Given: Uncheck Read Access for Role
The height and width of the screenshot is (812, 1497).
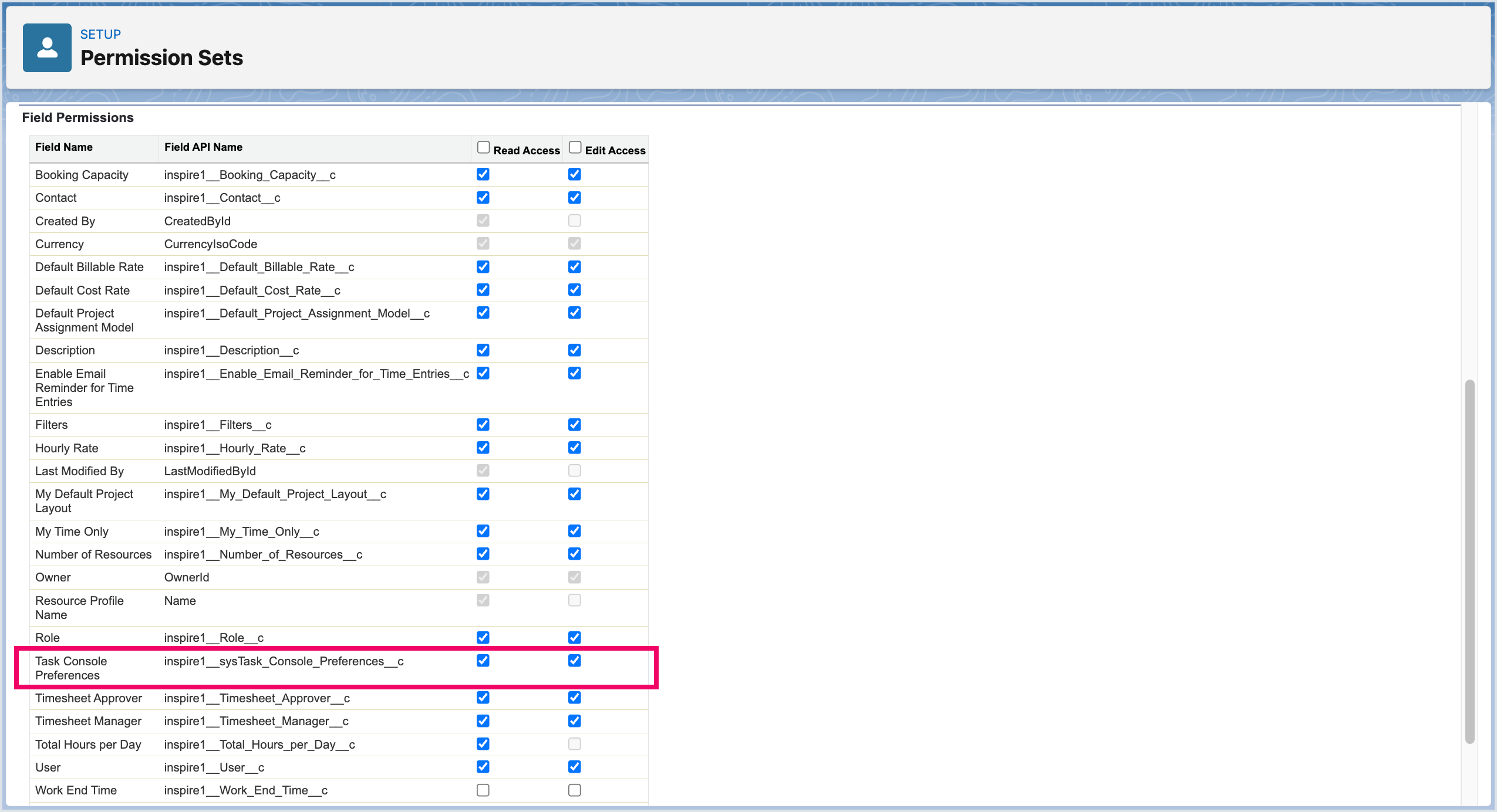Looking at the screenshot, I should (x=483, y=637).
